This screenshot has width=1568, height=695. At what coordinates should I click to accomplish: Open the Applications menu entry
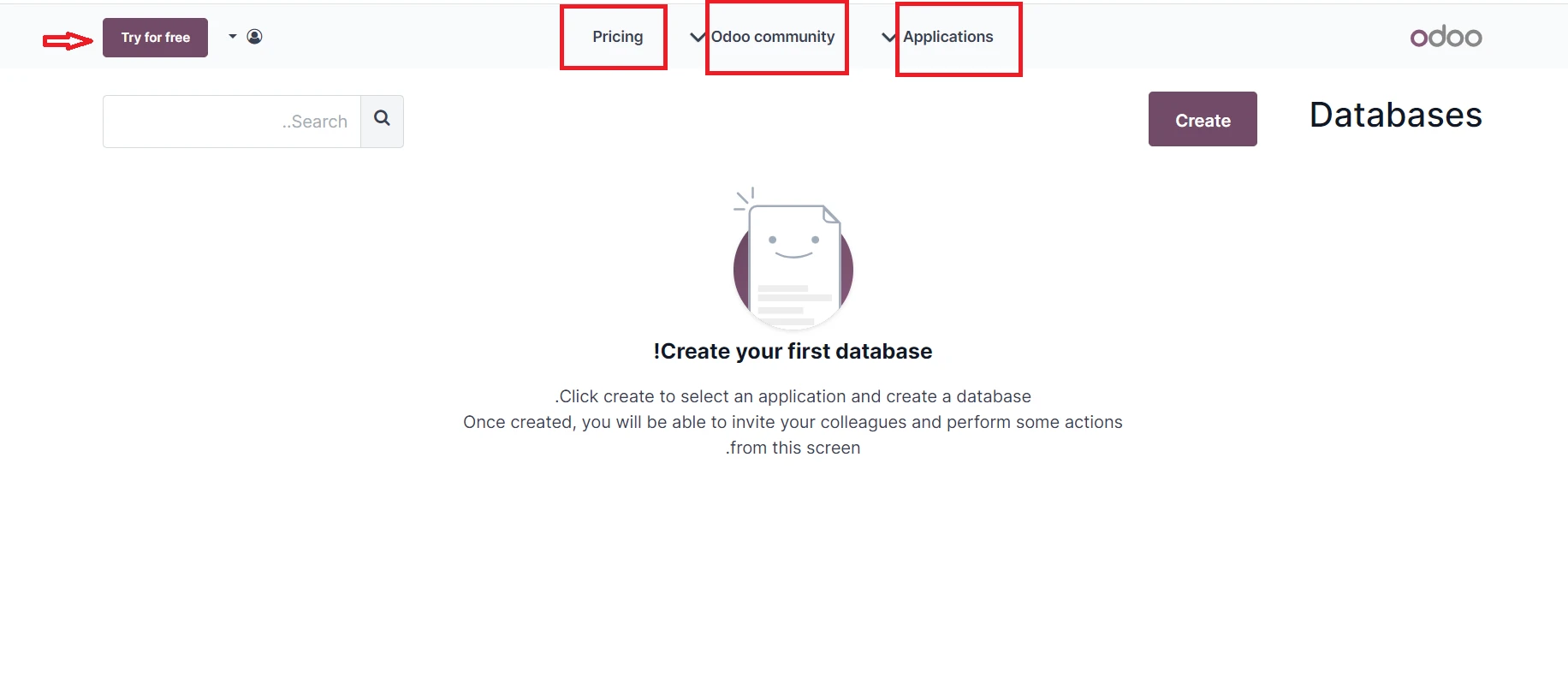pyautogui.click(x=948, y=37)
